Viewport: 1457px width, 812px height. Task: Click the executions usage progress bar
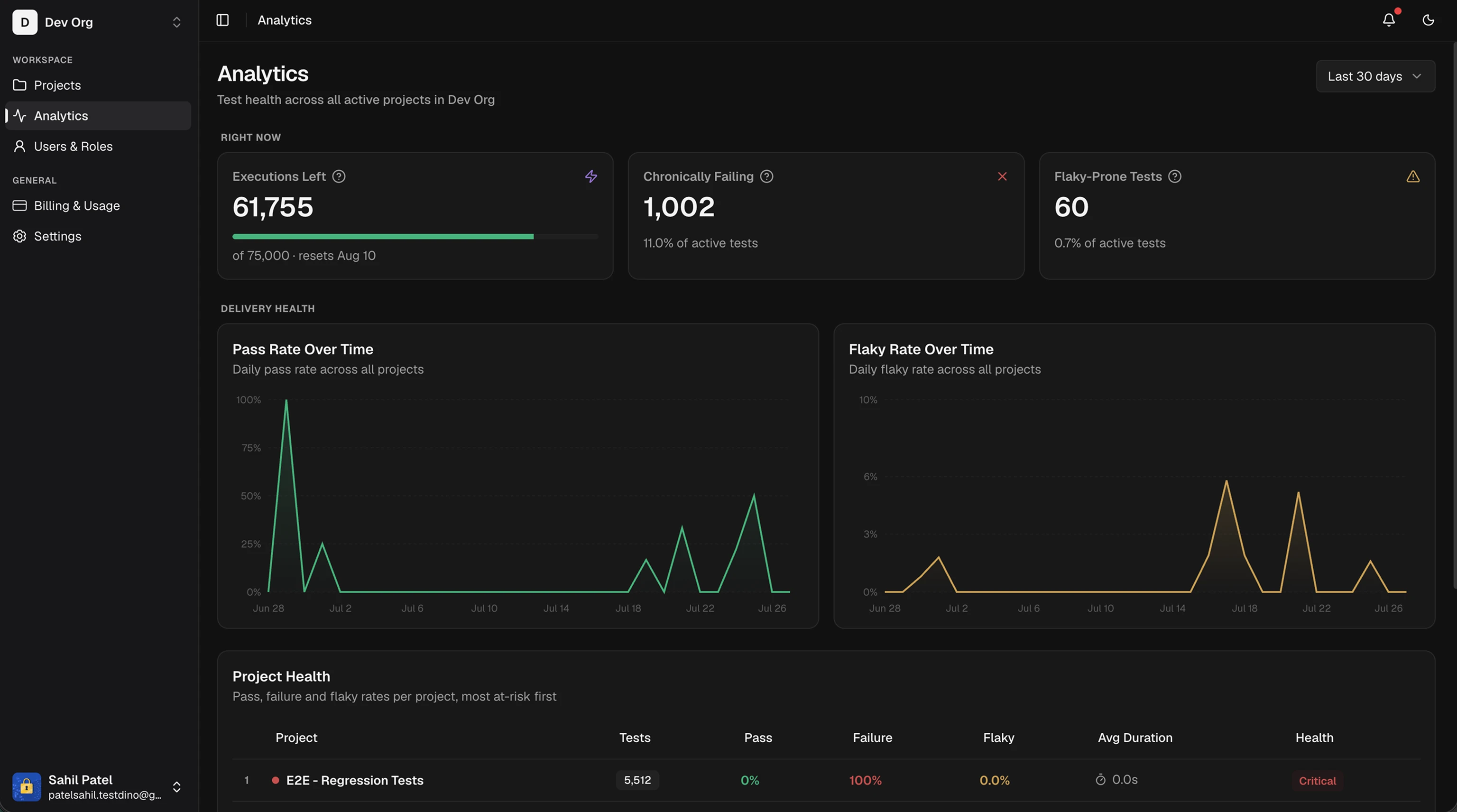[x=415, y=236]
